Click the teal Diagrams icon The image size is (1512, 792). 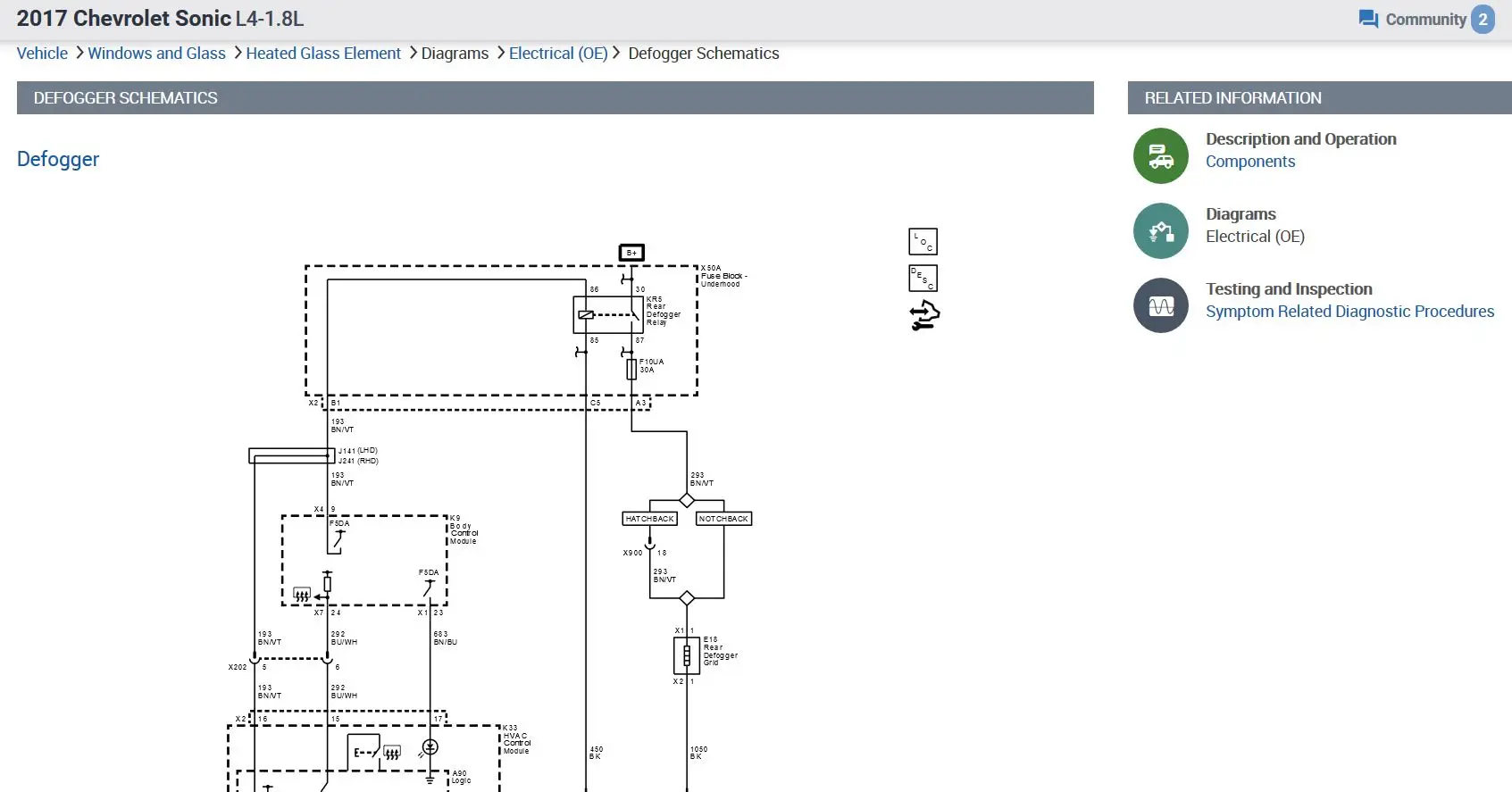click(1161, 231)
